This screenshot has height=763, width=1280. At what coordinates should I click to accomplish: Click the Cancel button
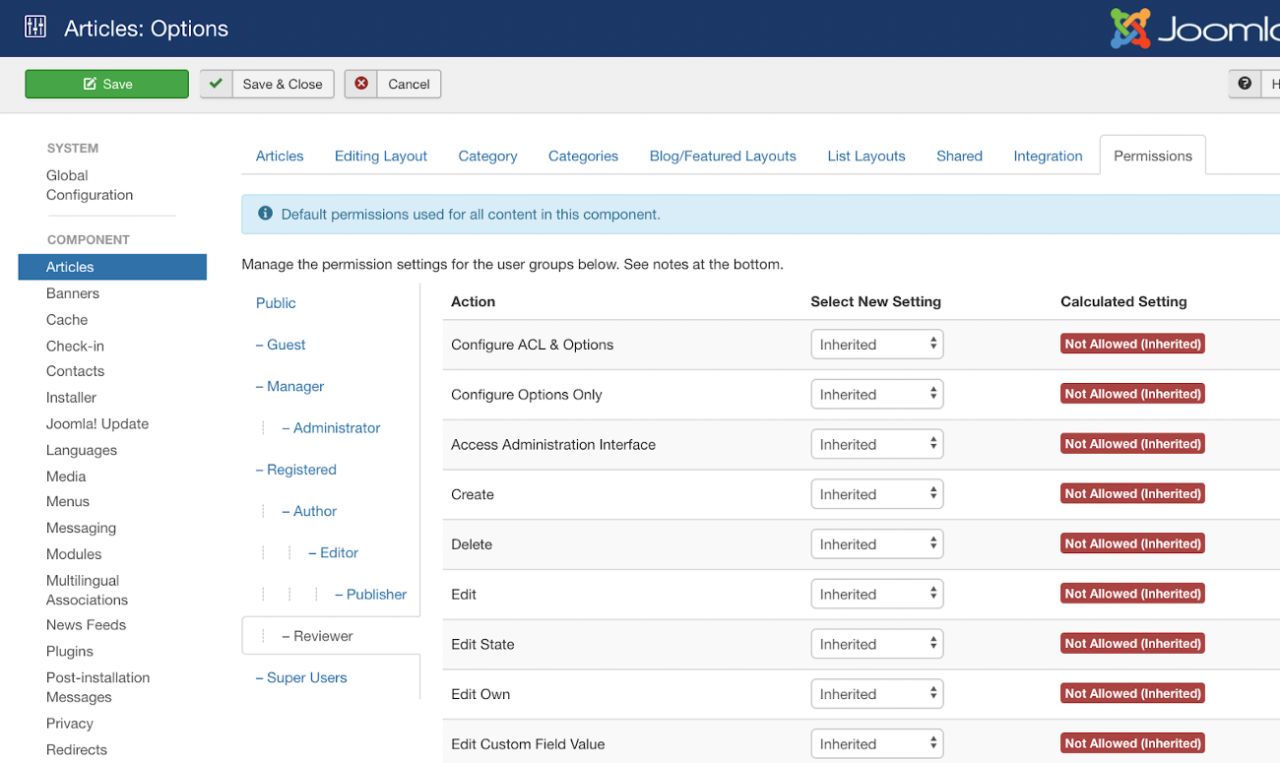[x=393, y=84]
